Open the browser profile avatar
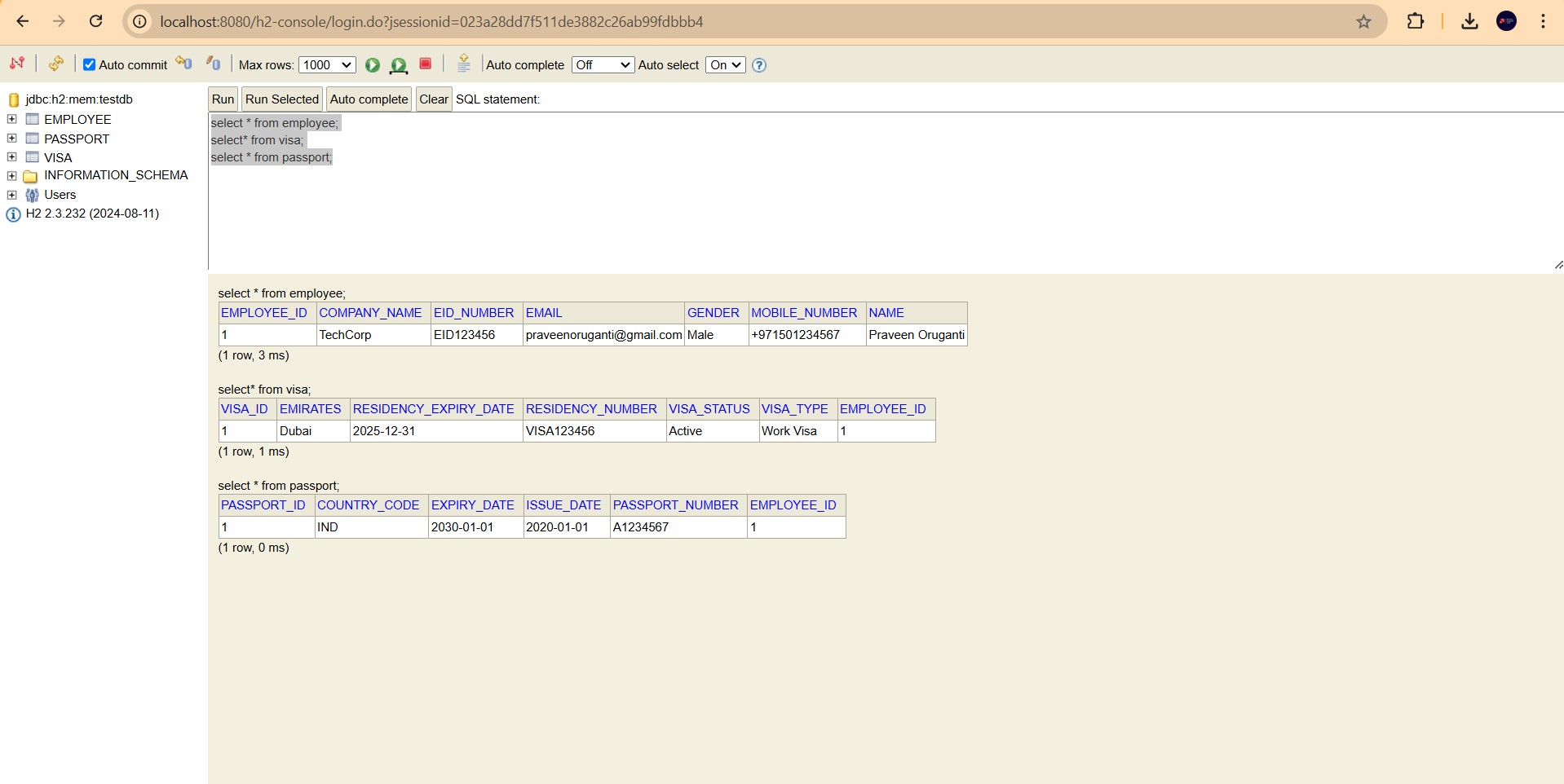 (1507, 21)
